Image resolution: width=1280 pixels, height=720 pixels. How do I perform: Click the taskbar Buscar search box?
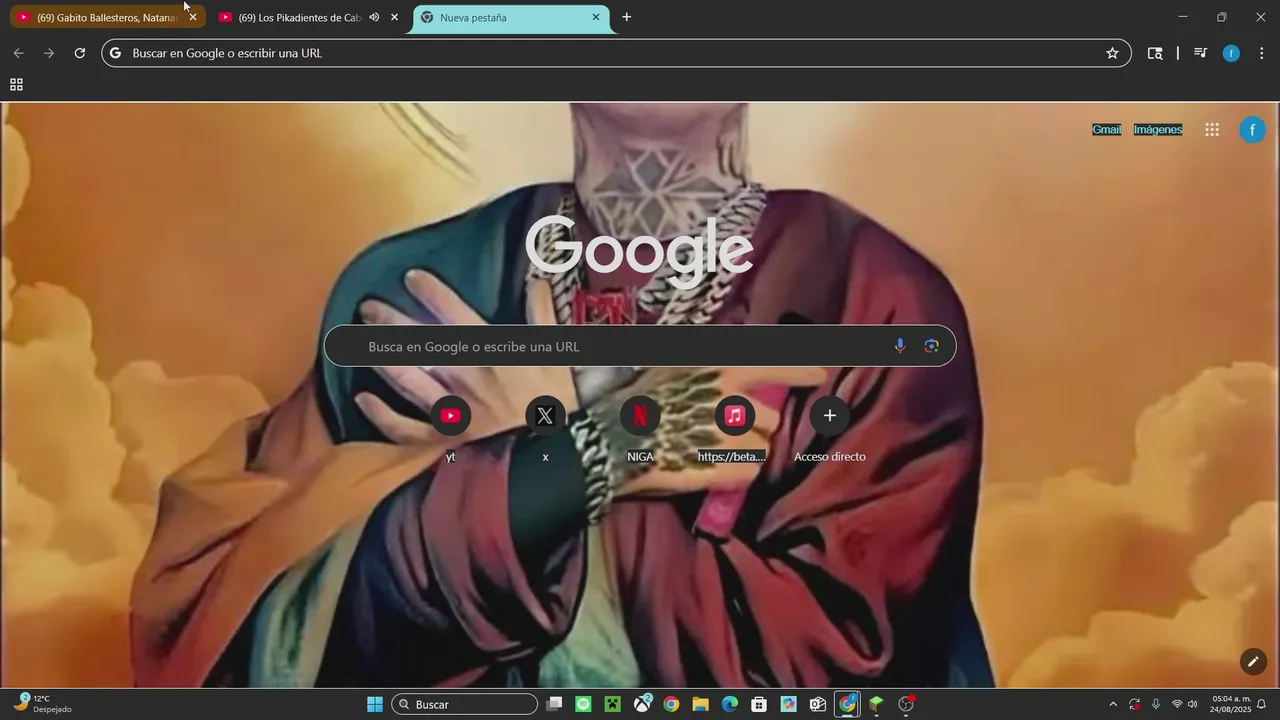coord(465,704)
